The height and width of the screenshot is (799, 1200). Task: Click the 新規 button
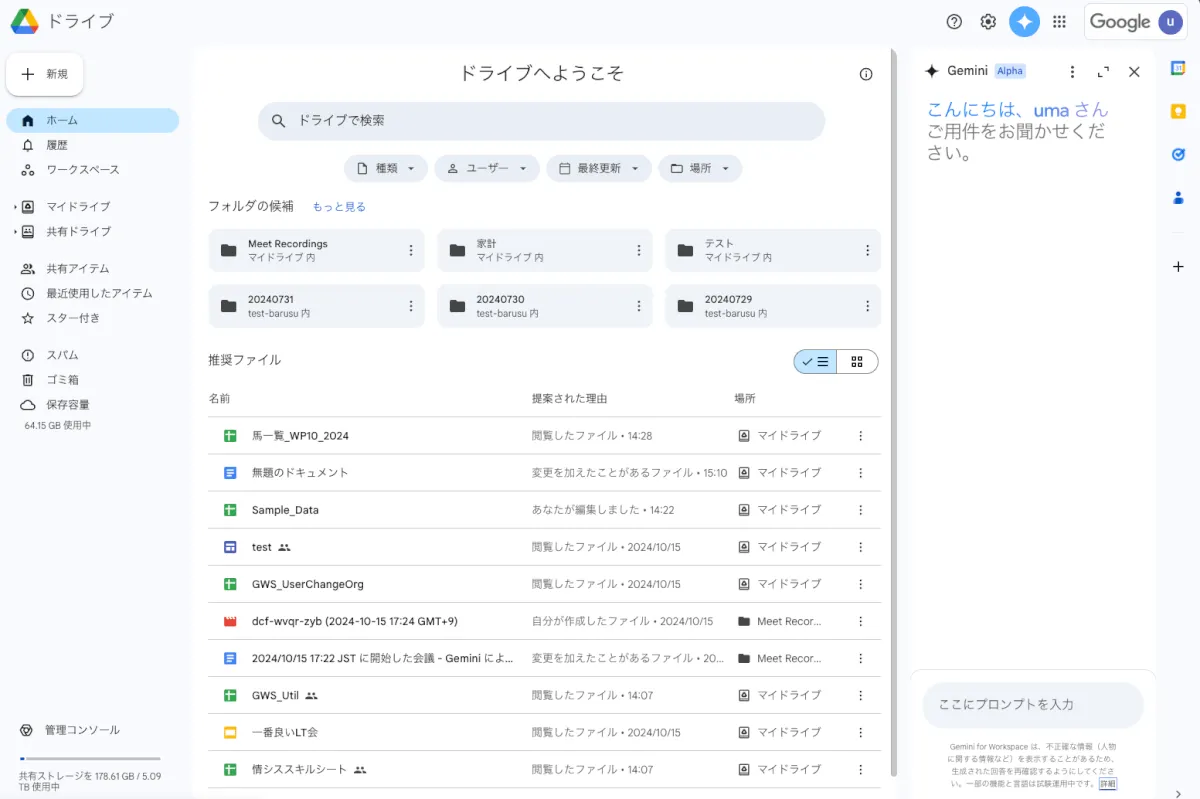click(45, 74)
